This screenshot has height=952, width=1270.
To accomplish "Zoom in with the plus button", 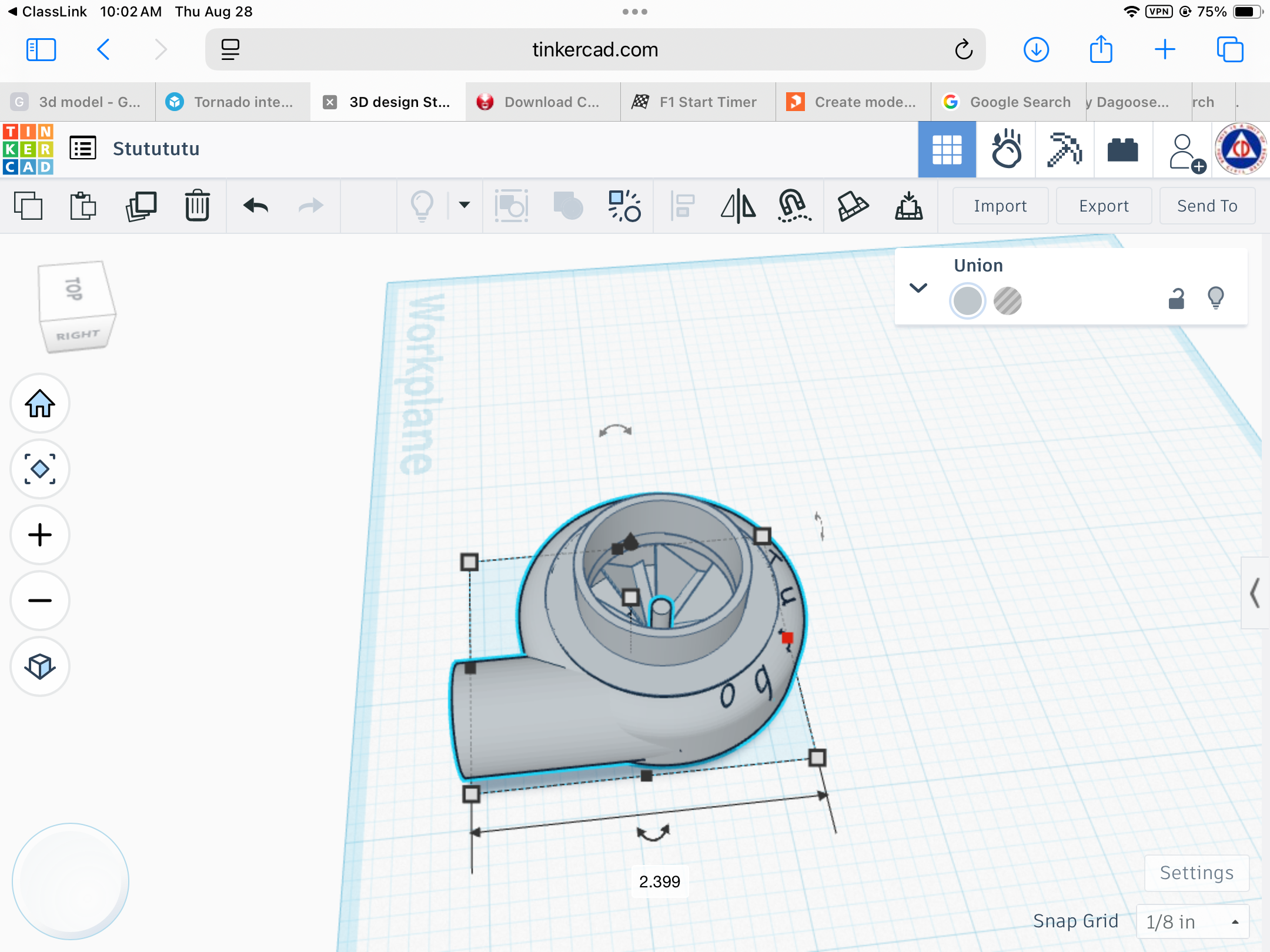I will 40,535.
